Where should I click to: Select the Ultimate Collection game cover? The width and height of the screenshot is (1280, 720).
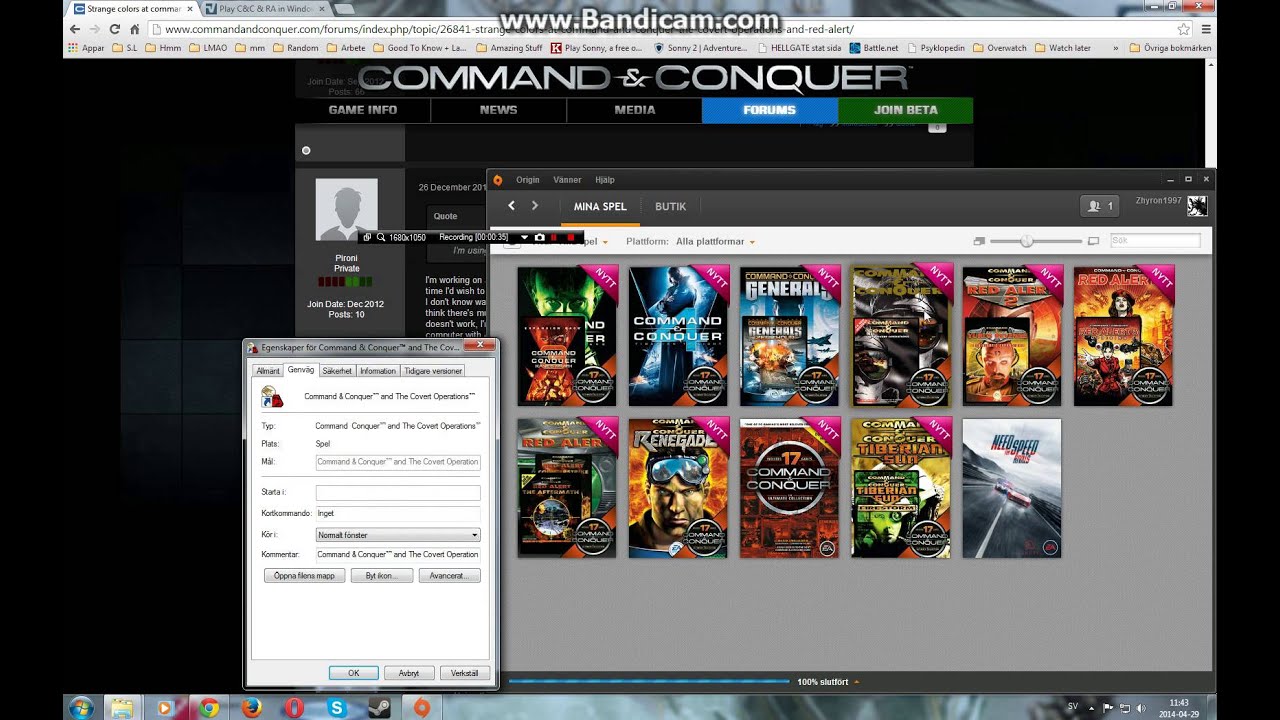tap(790, 488)
